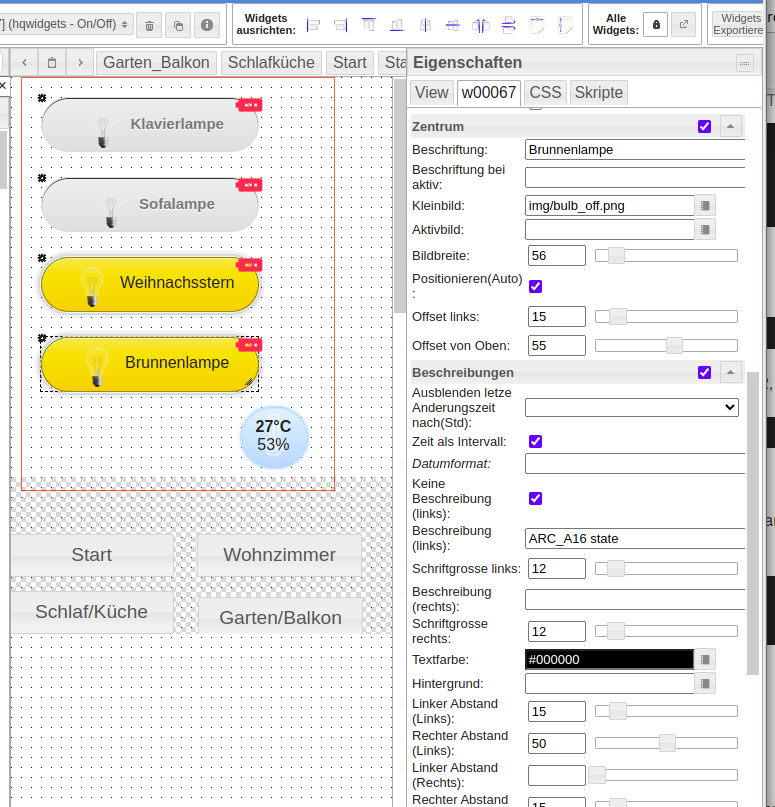Screen dimensions: 775x807
Task: Toggle the Zentrum group checkbox
Action: click(704, 127)
